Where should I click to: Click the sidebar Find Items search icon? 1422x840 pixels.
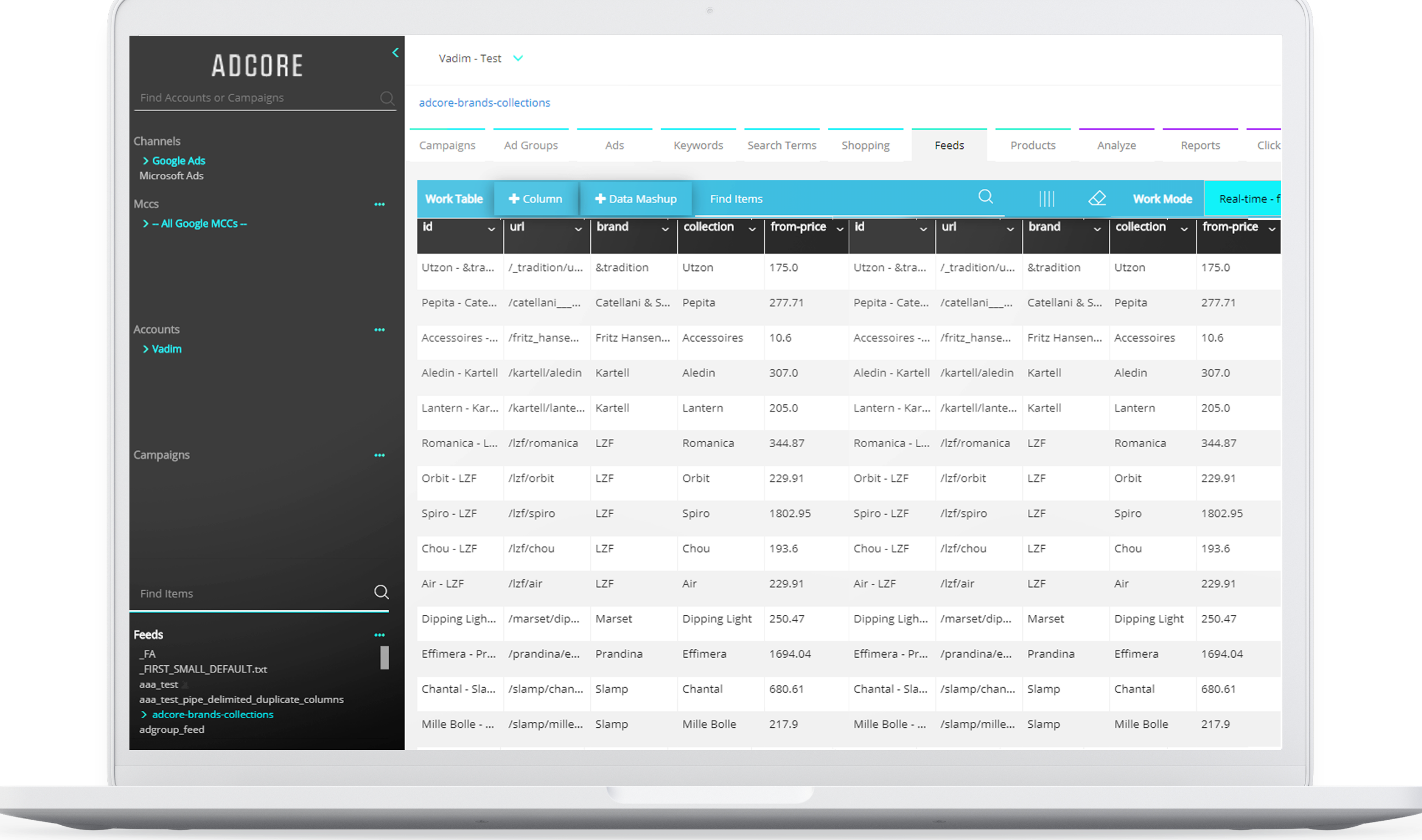tap(381, 592)
